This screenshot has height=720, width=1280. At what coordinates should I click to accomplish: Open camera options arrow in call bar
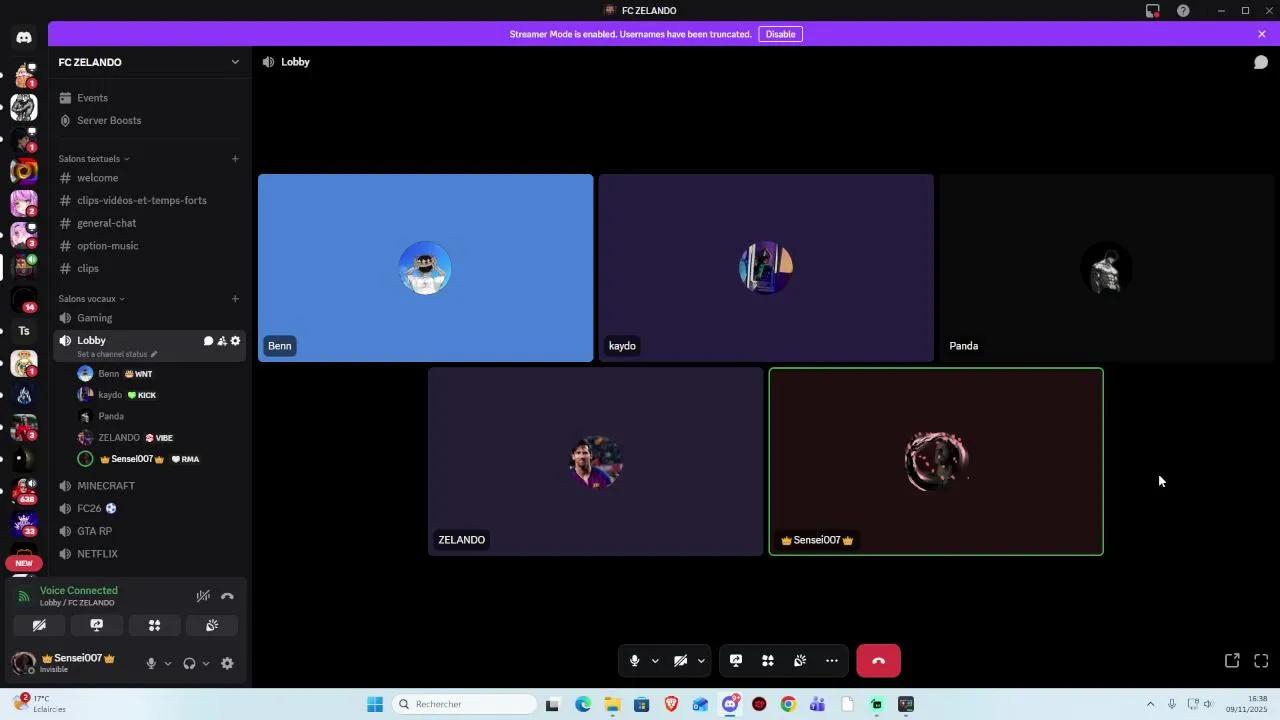point(701,661)
